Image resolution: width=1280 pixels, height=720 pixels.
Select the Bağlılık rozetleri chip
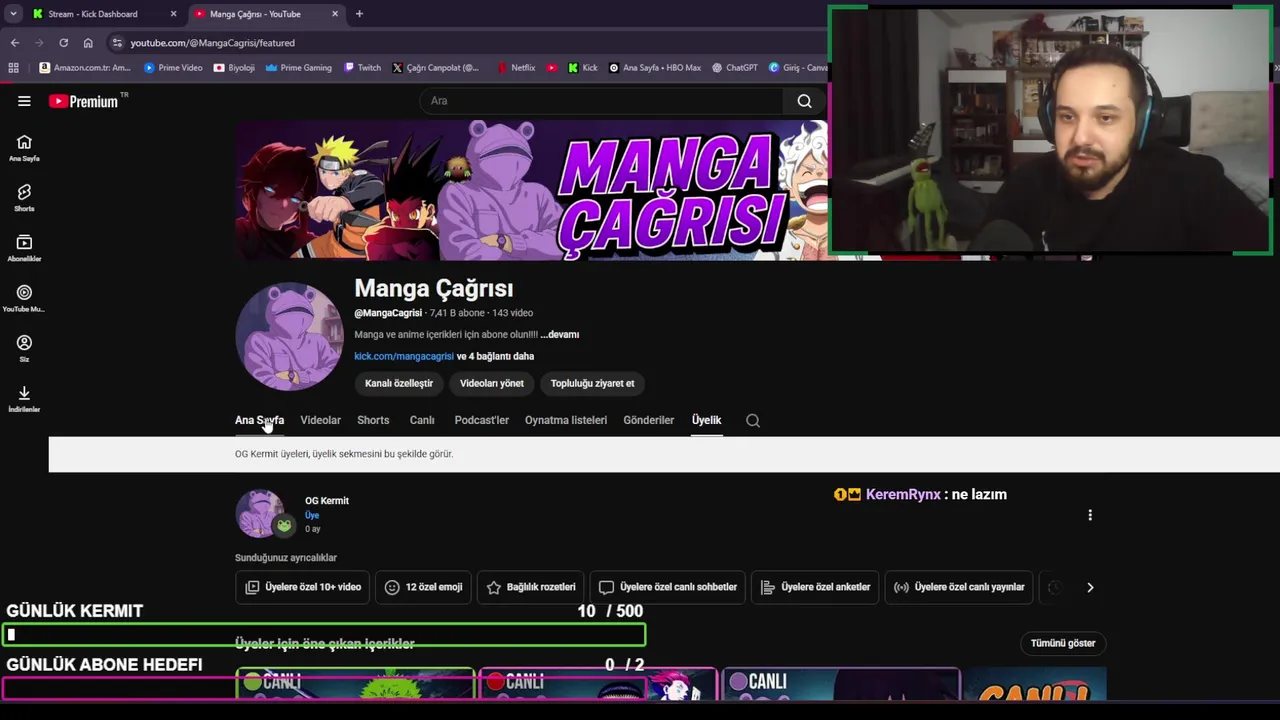point(531,587)
